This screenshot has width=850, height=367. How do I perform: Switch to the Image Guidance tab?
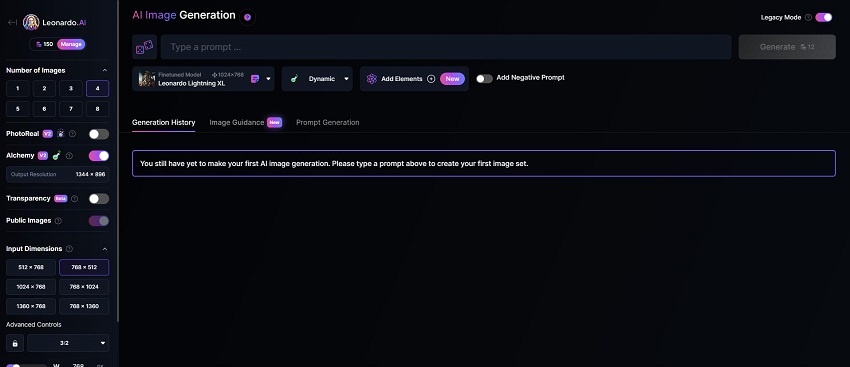click(237, 123)
